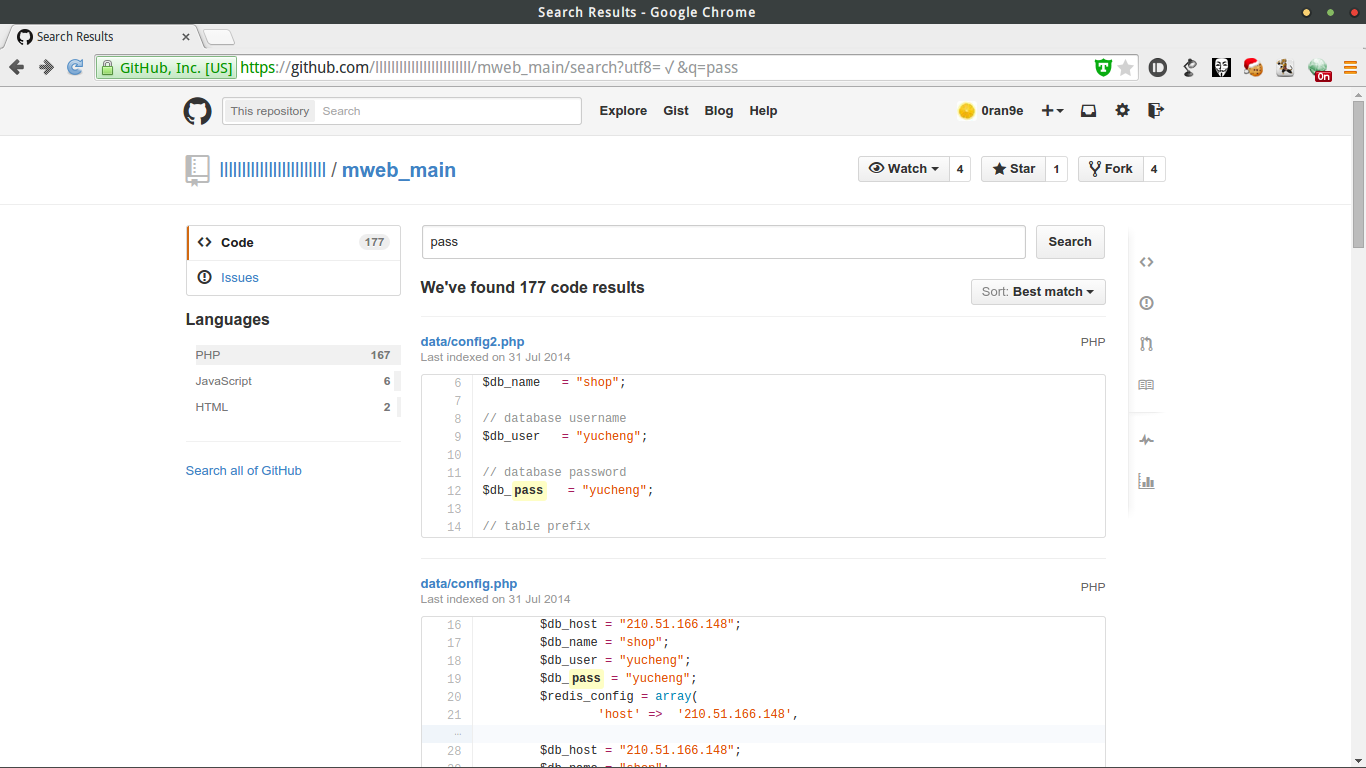Click the GitHub, Inc. security certificate badge
Viewport: 1366px width, 768px height.
(167, 68)
